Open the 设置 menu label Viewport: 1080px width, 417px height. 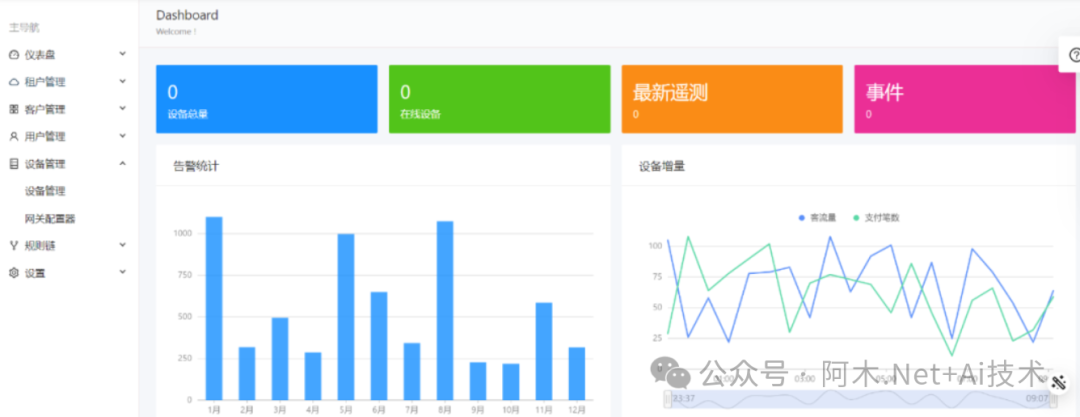coord(35,273)
